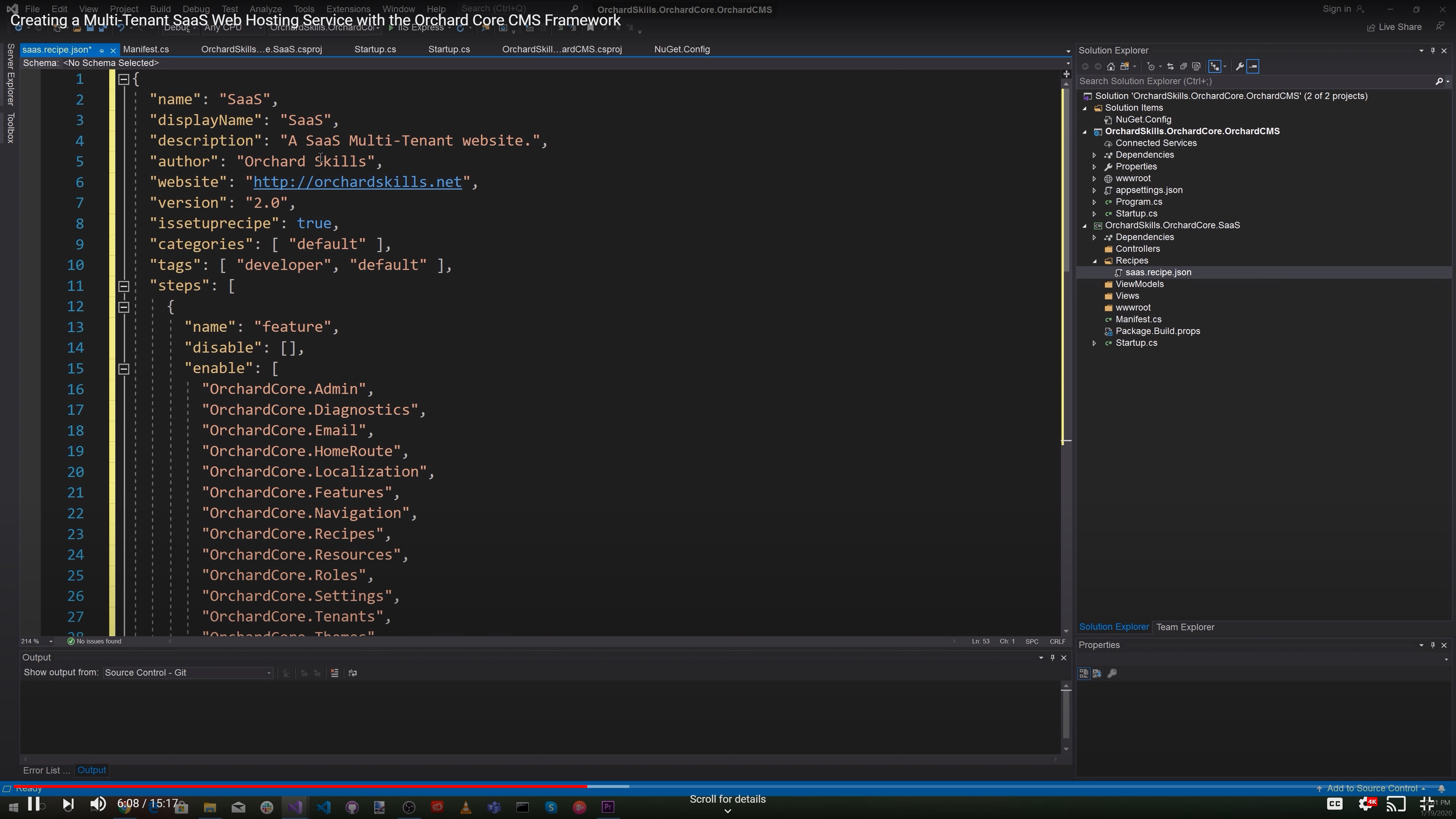This screenshot has width=1456, height=819.
Task: Open the Extensions menu
Action: point(348,9)
